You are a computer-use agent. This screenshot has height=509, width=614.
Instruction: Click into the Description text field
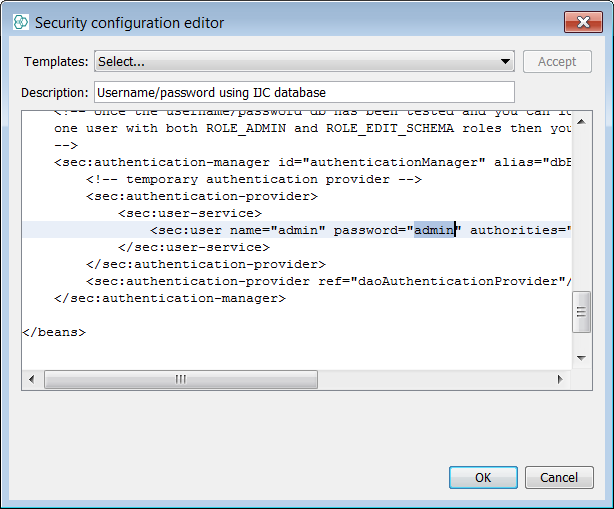tap(304, 93)
